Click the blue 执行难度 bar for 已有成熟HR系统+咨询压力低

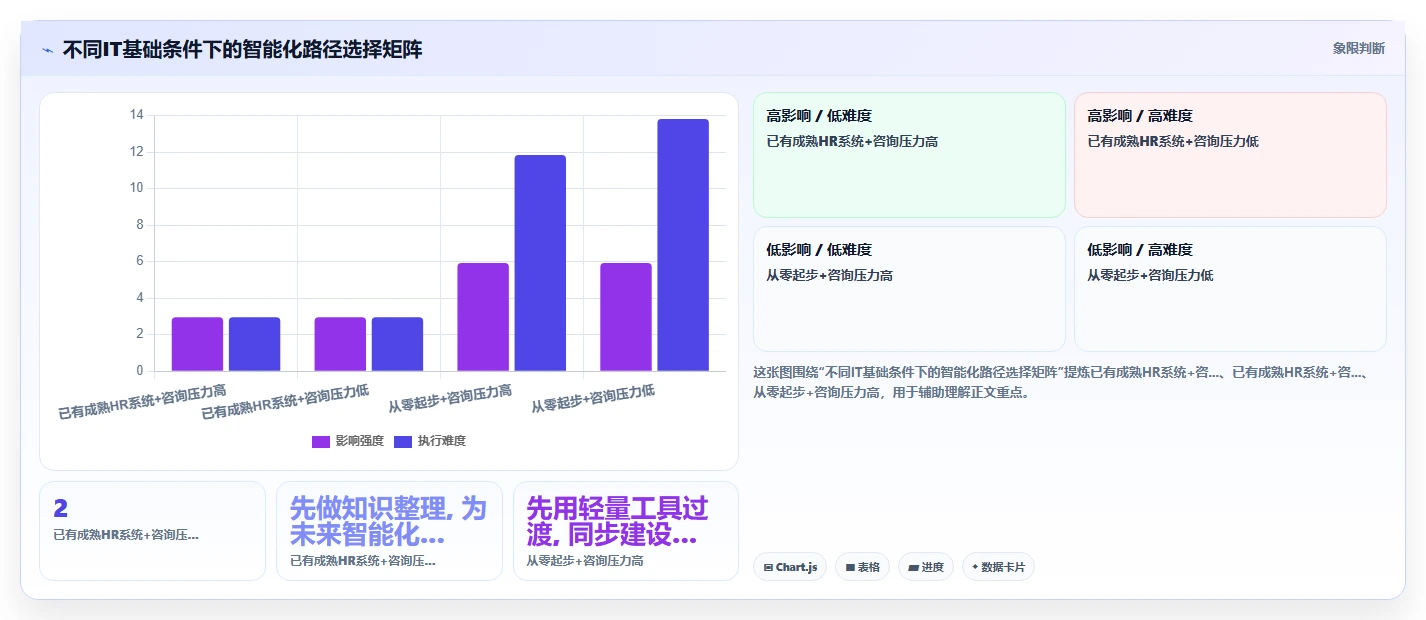(x=397, y=344)
